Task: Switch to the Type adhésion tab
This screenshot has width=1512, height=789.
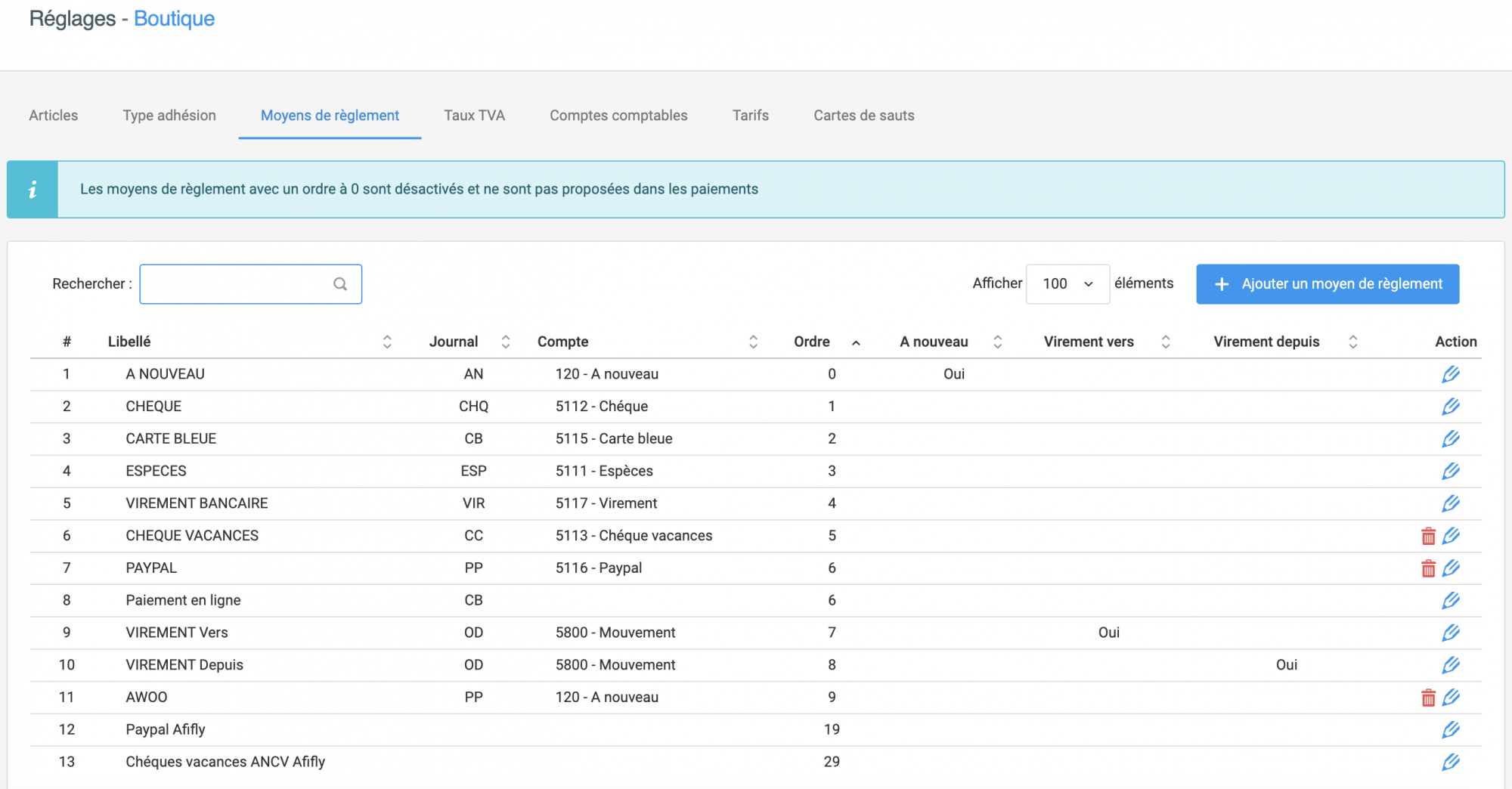Action: pyautogui.click(x=169, y=116)
